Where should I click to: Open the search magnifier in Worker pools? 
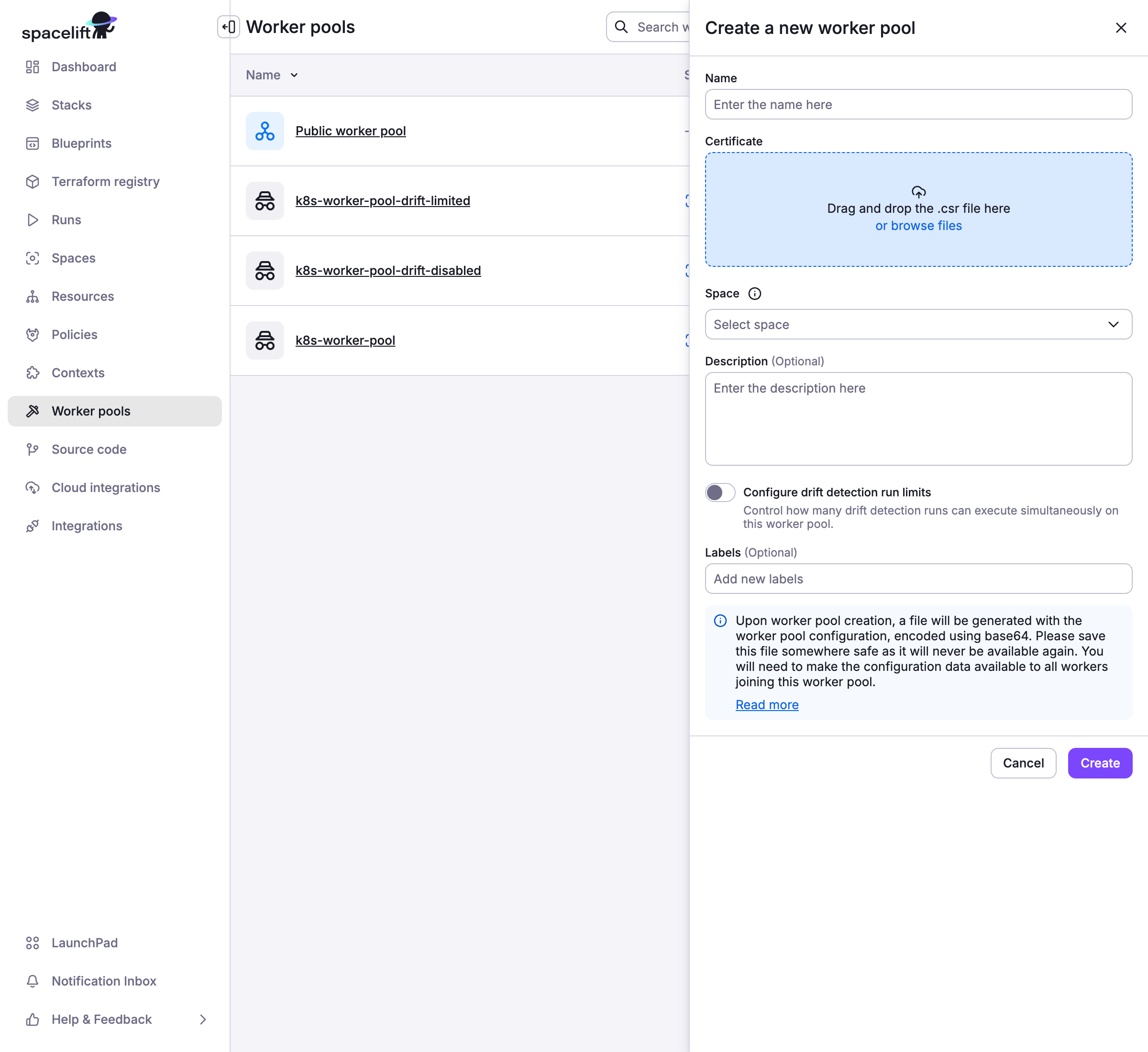tap(621, 27)
